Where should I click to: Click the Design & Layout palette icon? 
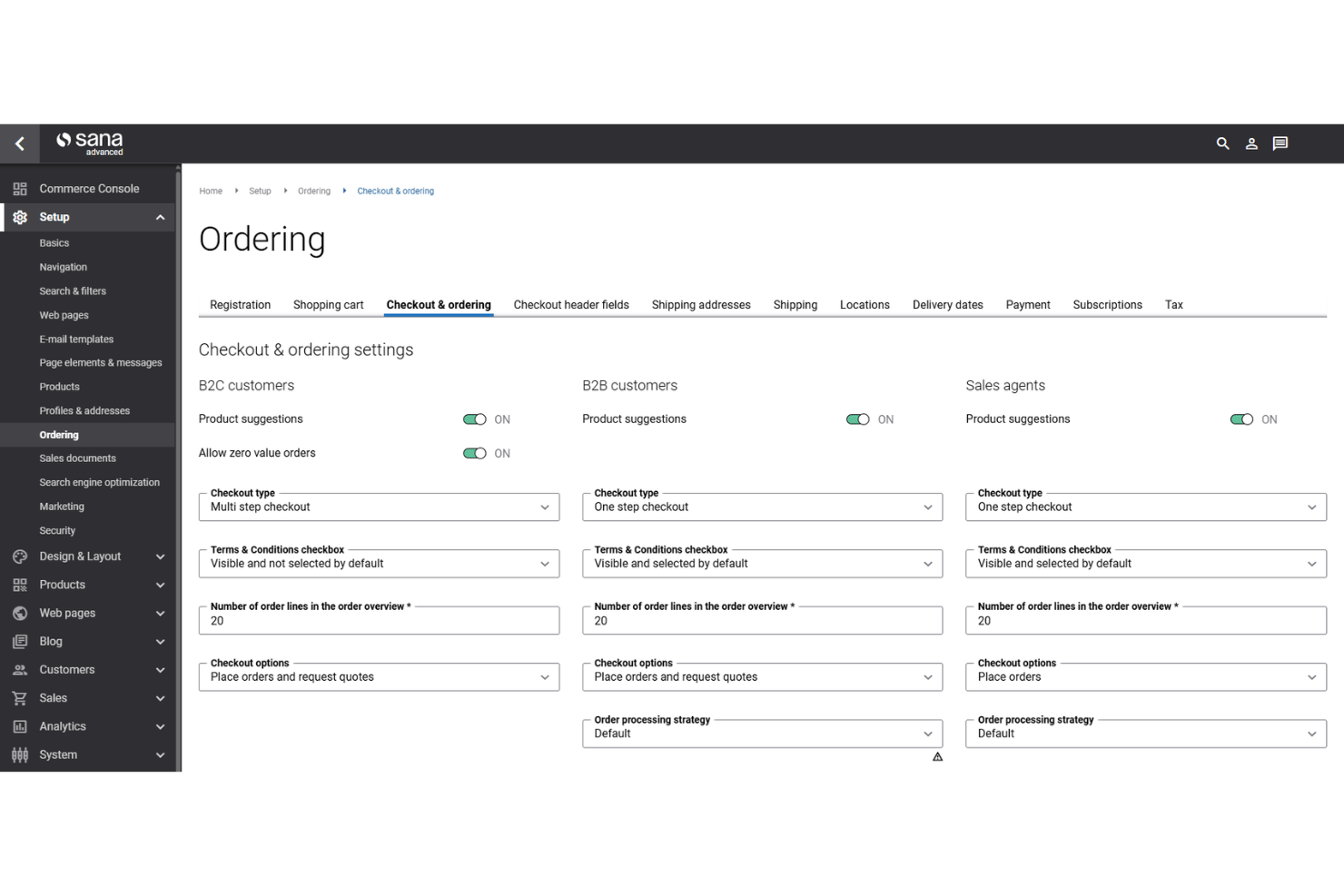20,556
